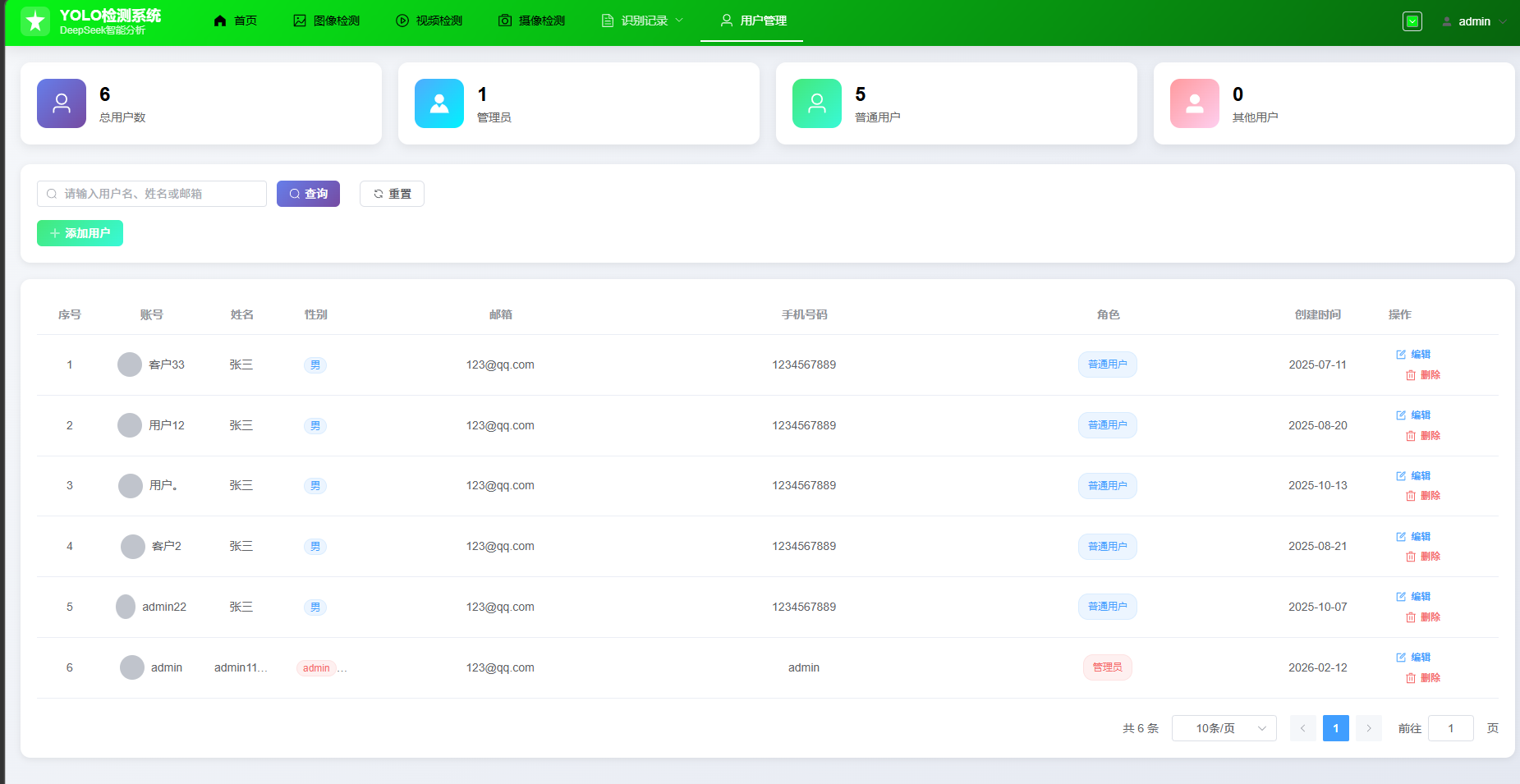
Task: Select the 用户管理 user management tab
Action: (x=753, y=21)
